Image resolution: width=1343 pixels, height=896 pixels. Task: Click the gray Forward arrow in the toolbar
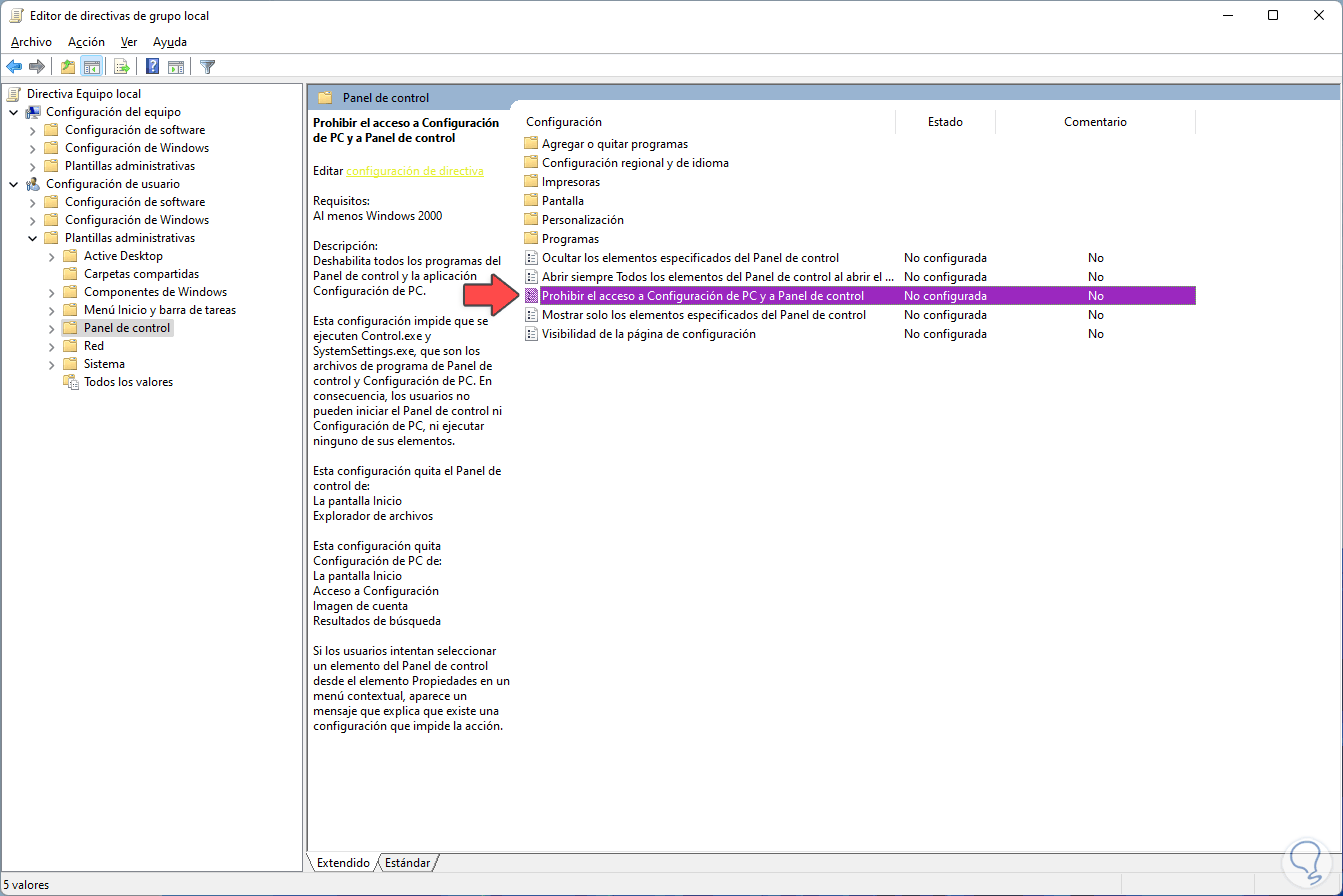pos(37,67)
